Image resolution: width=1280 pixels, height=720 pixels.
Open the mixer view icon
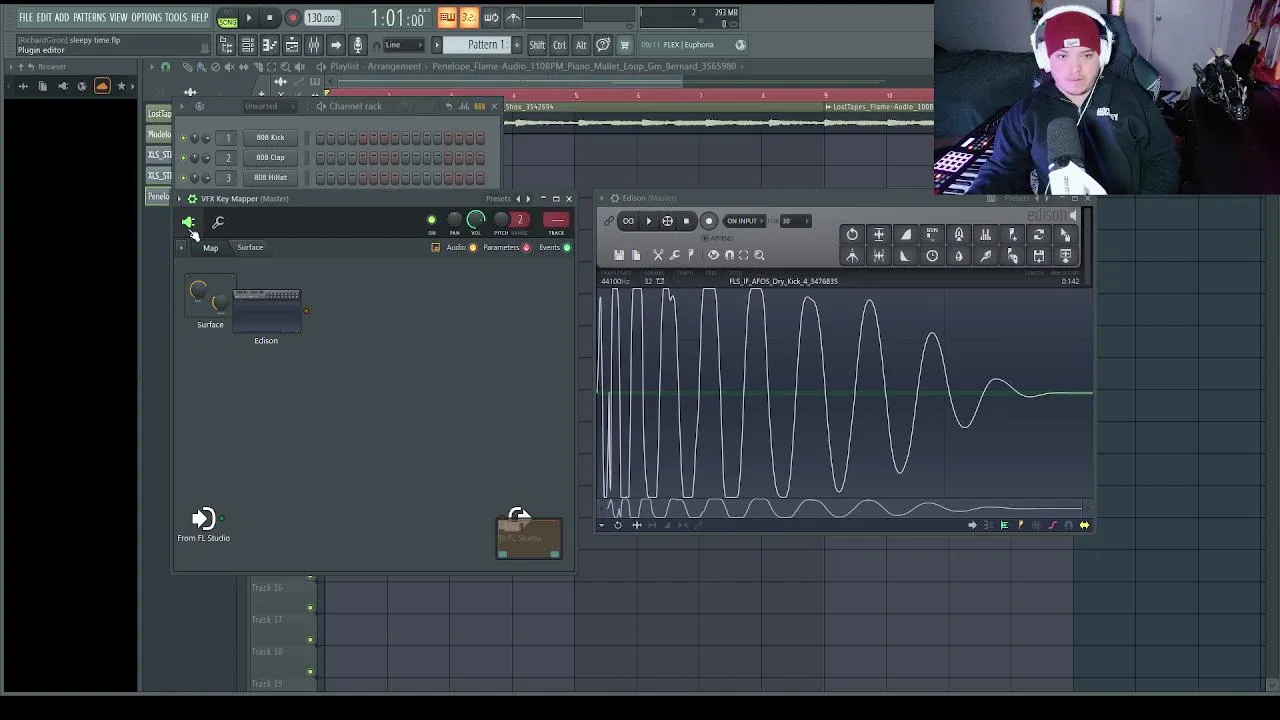click(314, 45)
